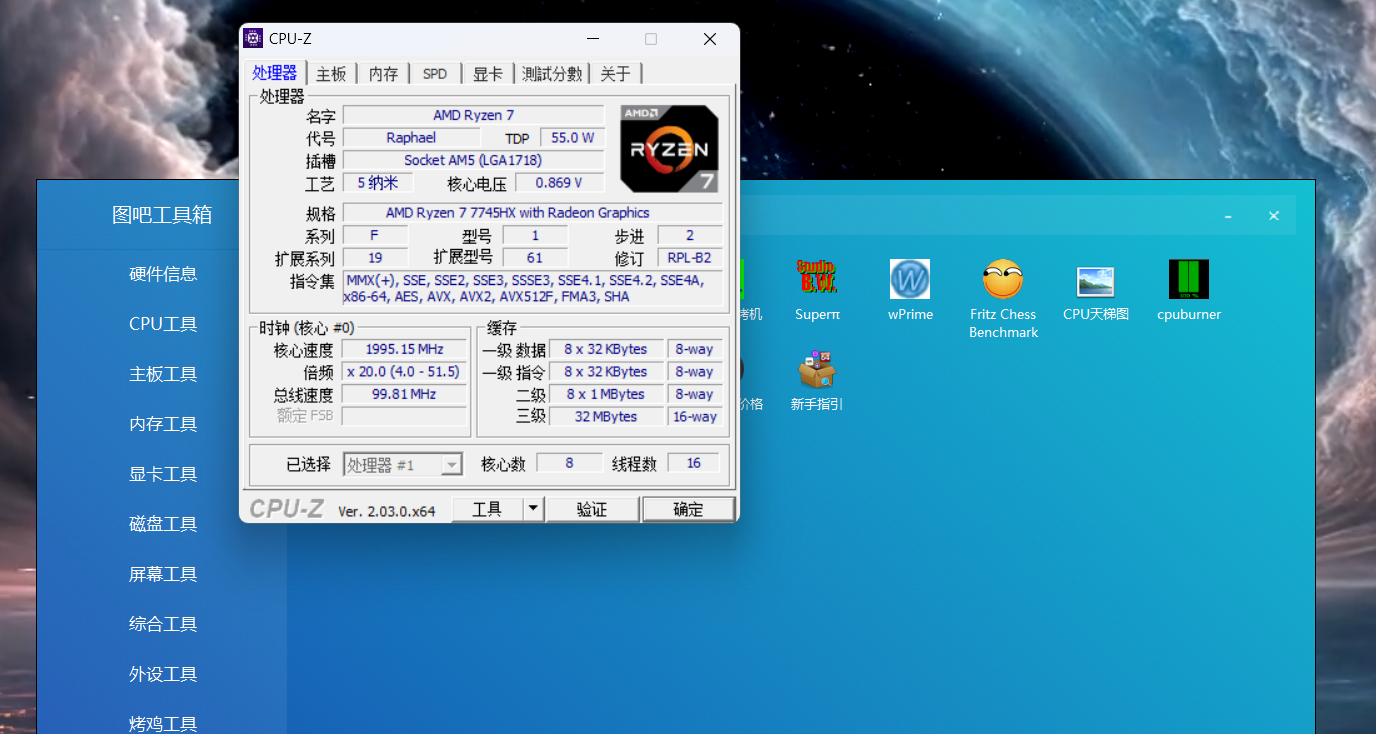Switch to the 处理器 tab in CPU-Z
The image size is (1376, 734).
click(x=275, y=73)
